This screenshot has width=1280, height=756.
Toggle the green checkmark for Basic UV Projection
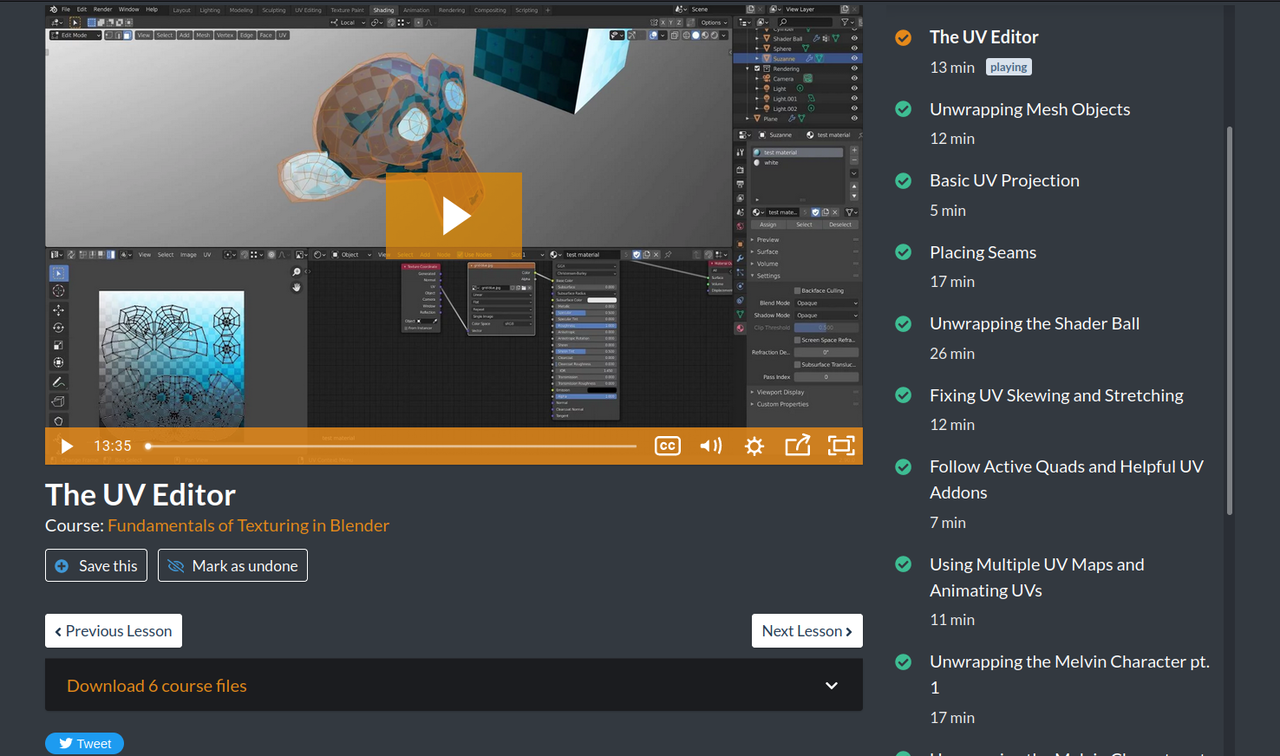pyautogui.click(x=903, y=181)
